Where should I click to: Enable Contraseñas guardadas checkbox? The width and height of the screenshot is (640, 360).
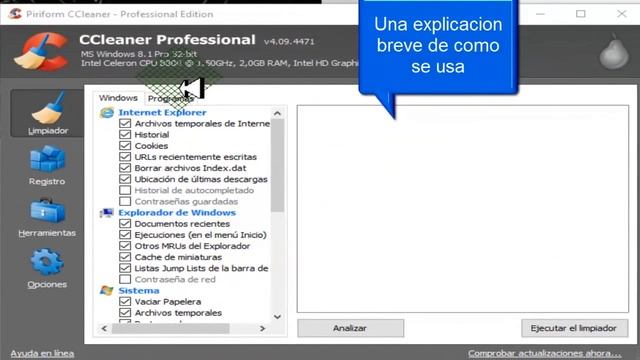125,201
